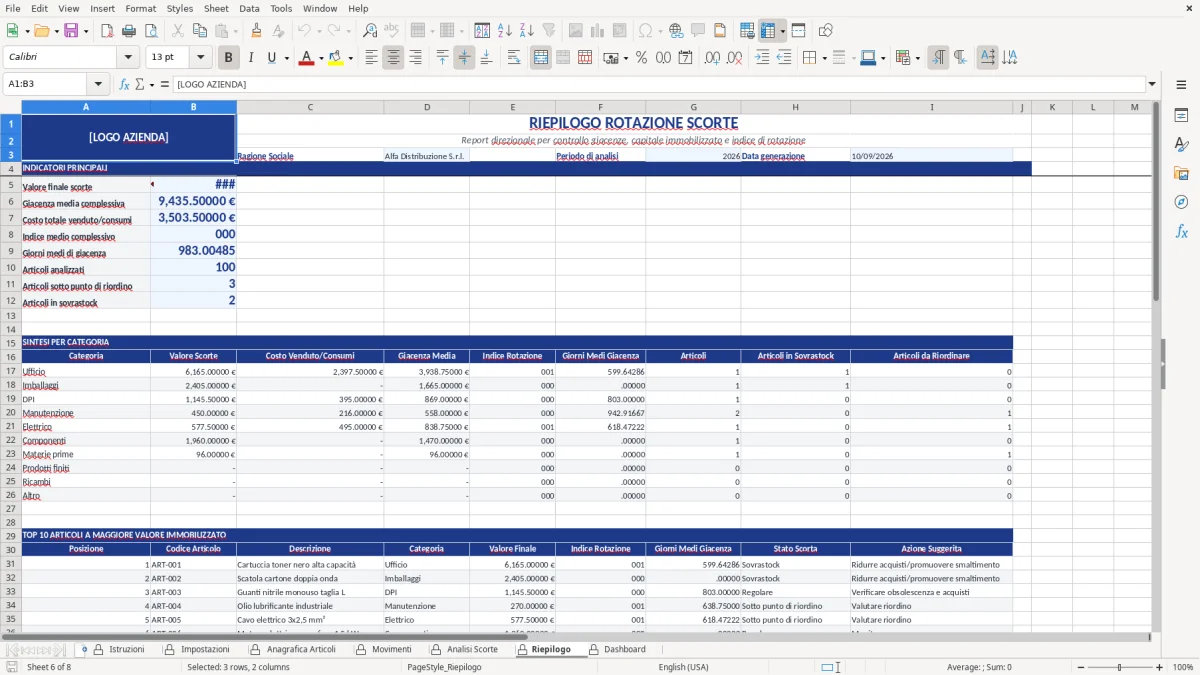This screenshot has width=1200, height=675.
Task: Open the Sheet menu
Action: (x=216, y=8)
